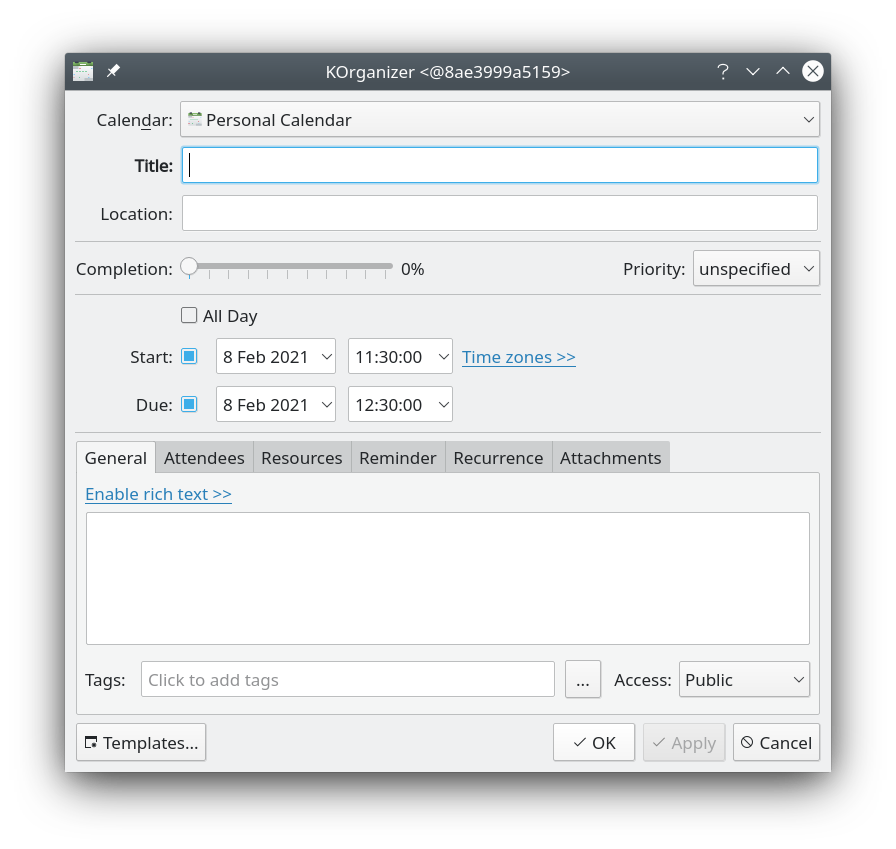Viewport: 896px width, 849px height.
Task: Open the Recurrence tab
Action: tap(498, 457)
